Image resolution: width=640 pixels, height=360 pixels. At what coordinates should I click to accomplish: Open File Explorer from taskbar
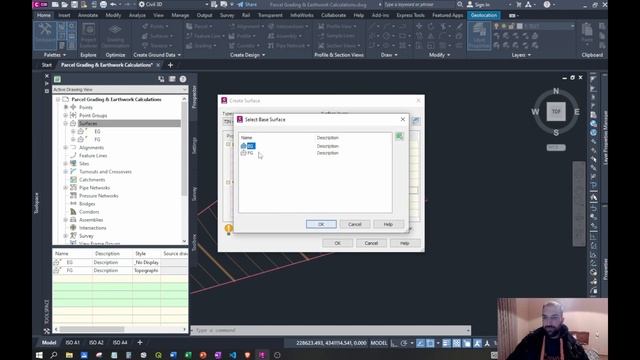click(x=69, y=355)
